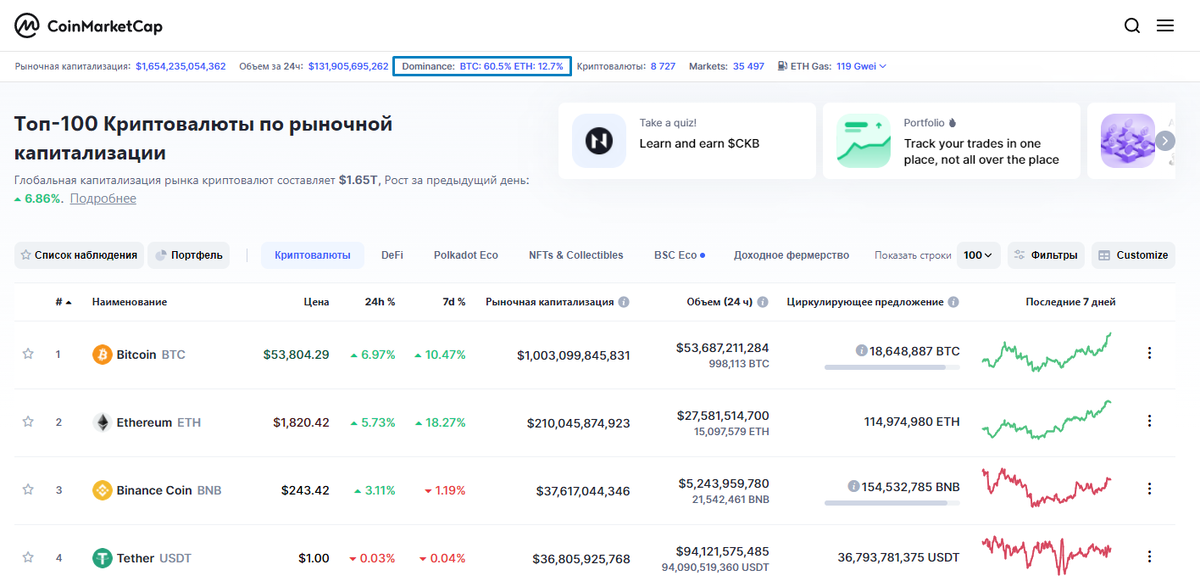Switch to the Polkadot Eco tab
This screenshot has height=587, width=1200.
point(466,255)
